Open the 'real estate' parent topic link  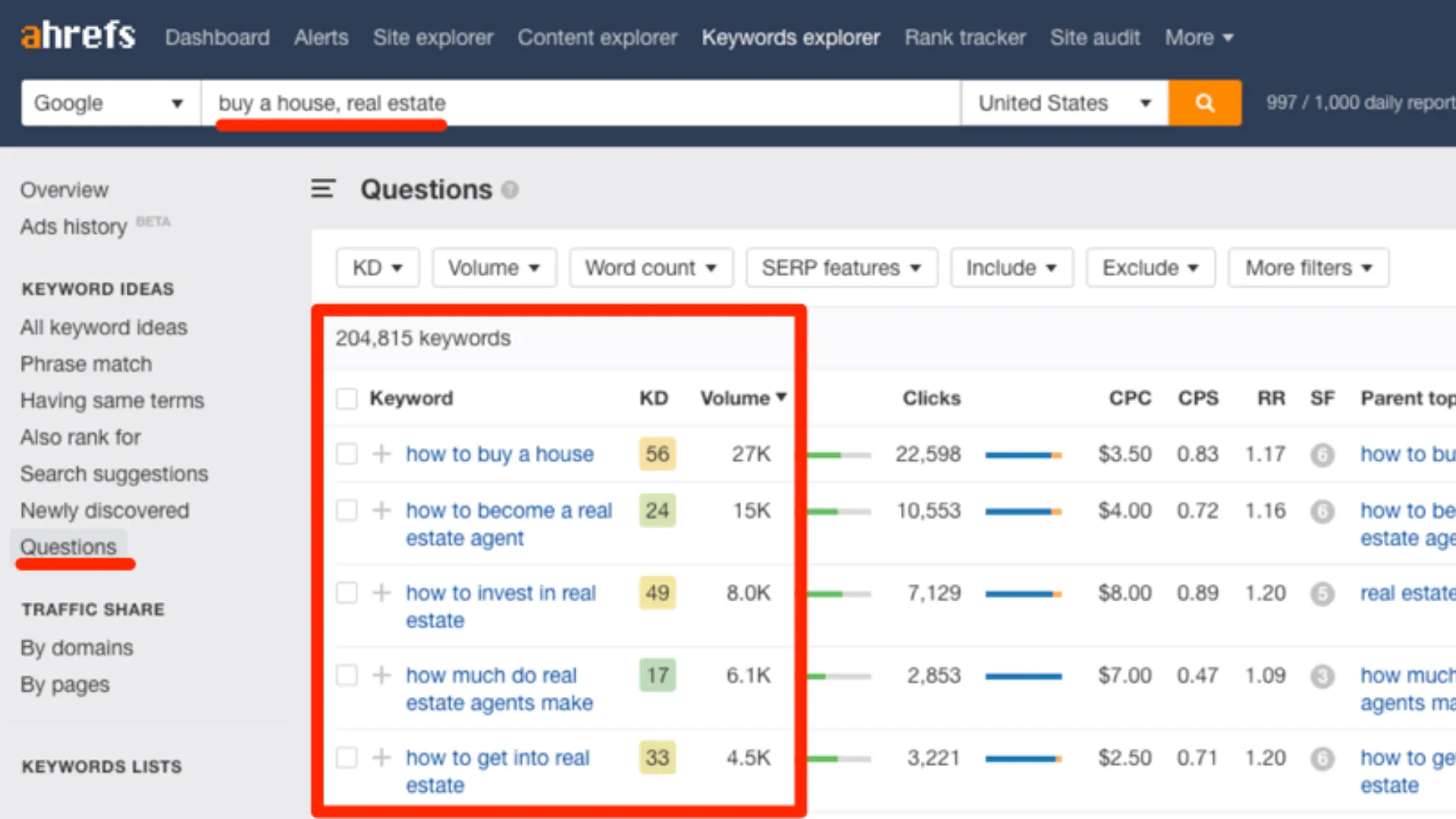click(1407, 593)
